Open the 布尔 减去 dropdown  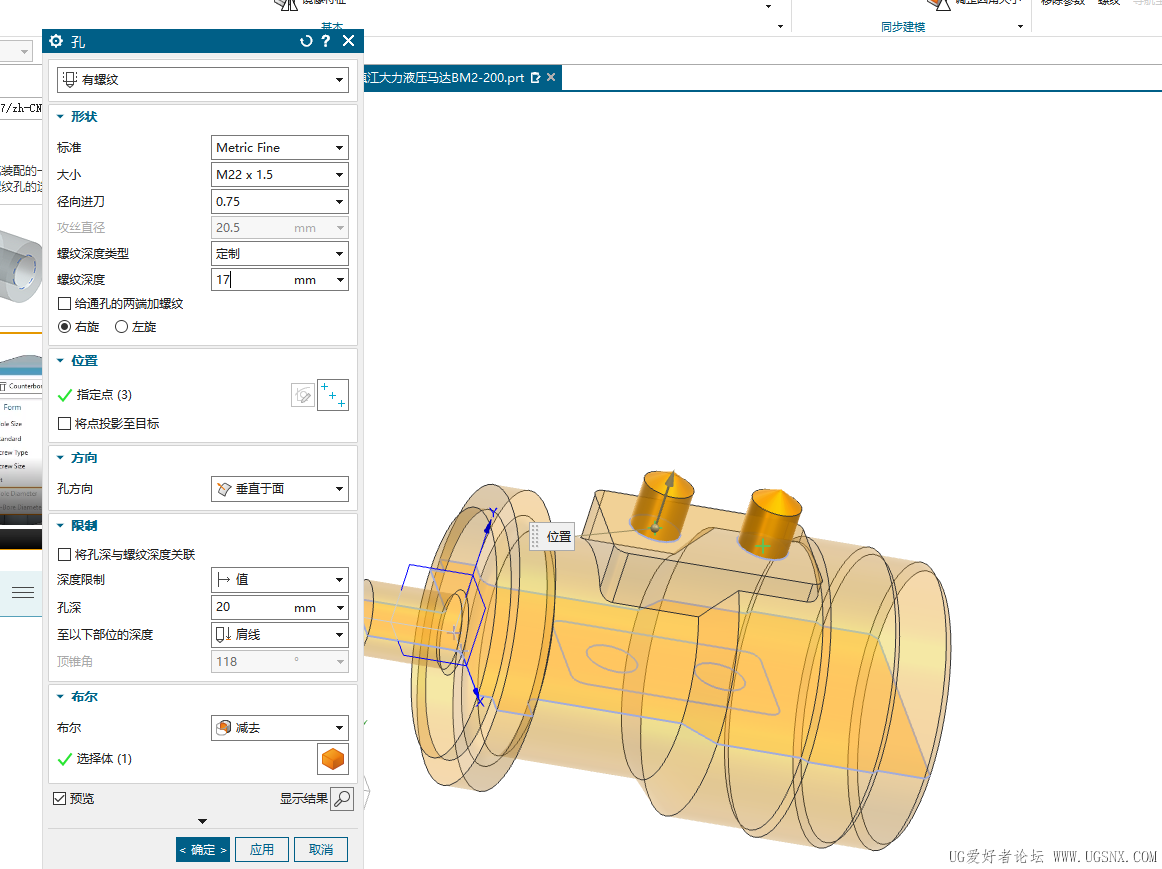coord(279,728)
